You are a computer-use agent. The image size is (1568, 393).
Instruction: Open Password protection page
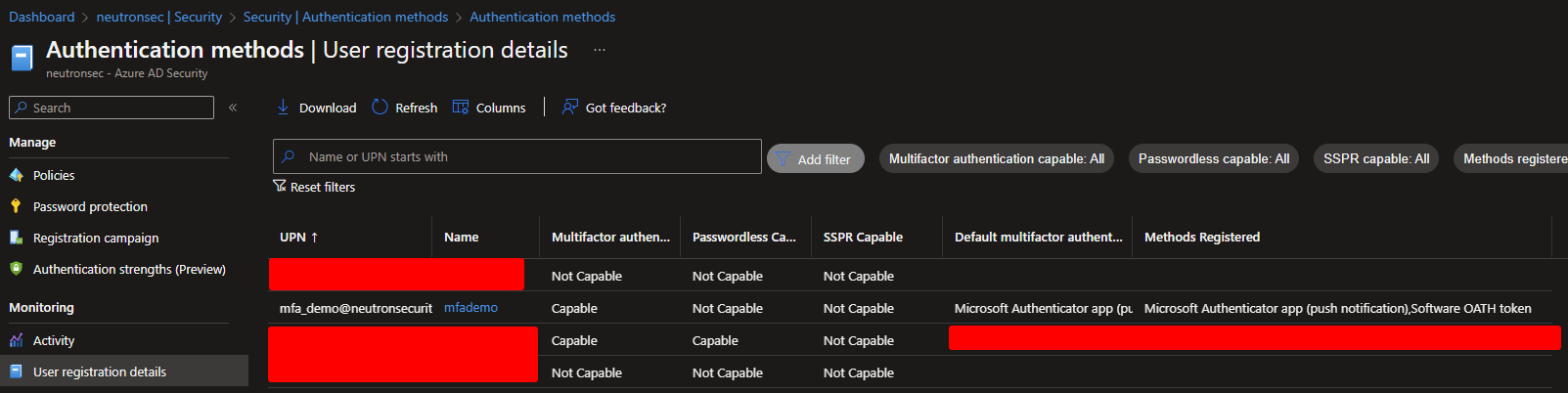coord(90,207)
